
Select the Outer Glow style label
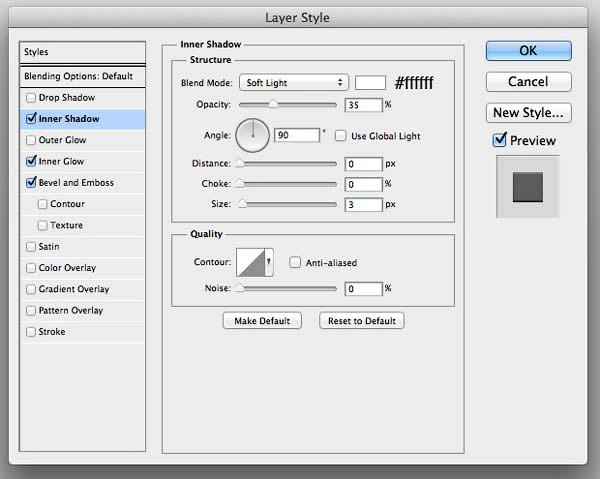(62, 140)
